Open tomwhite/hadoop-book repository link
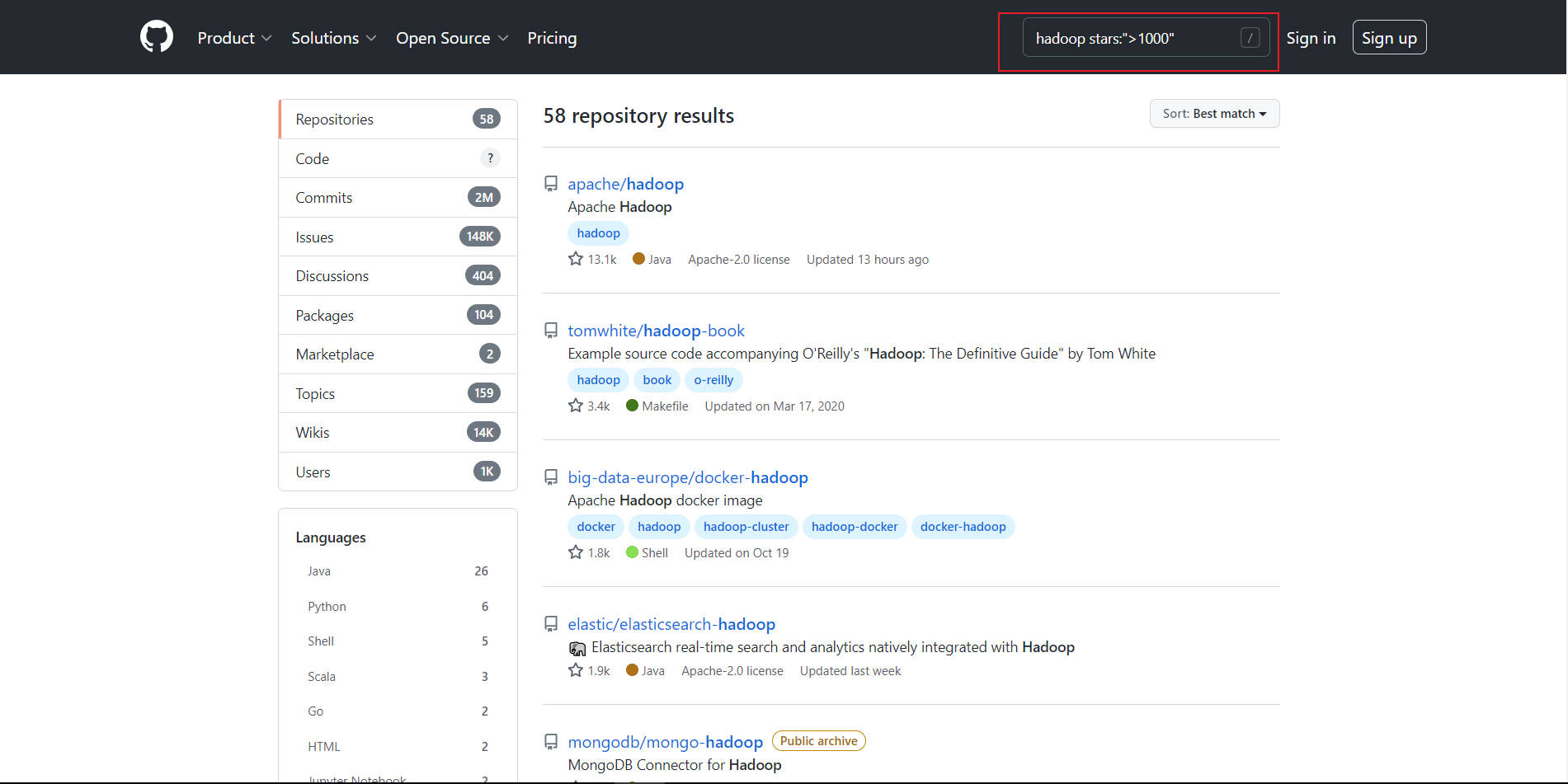Image resolution: width=1568 pixels, height=784 pixels. pyautogui.click(x=656, y=331)
